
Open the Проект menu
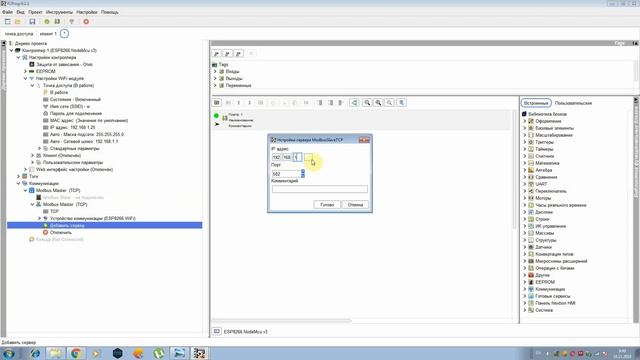click(35, 12)
